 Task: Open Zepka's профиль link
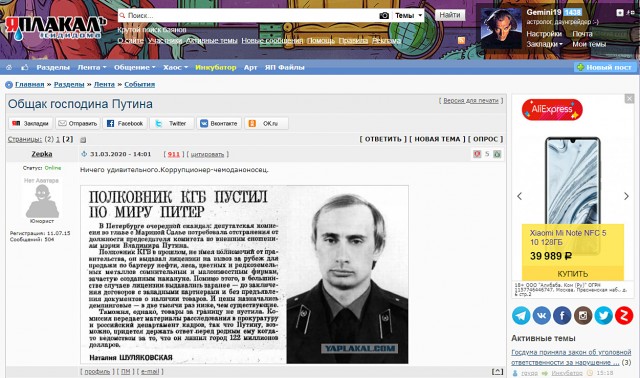tap(97, 371)
